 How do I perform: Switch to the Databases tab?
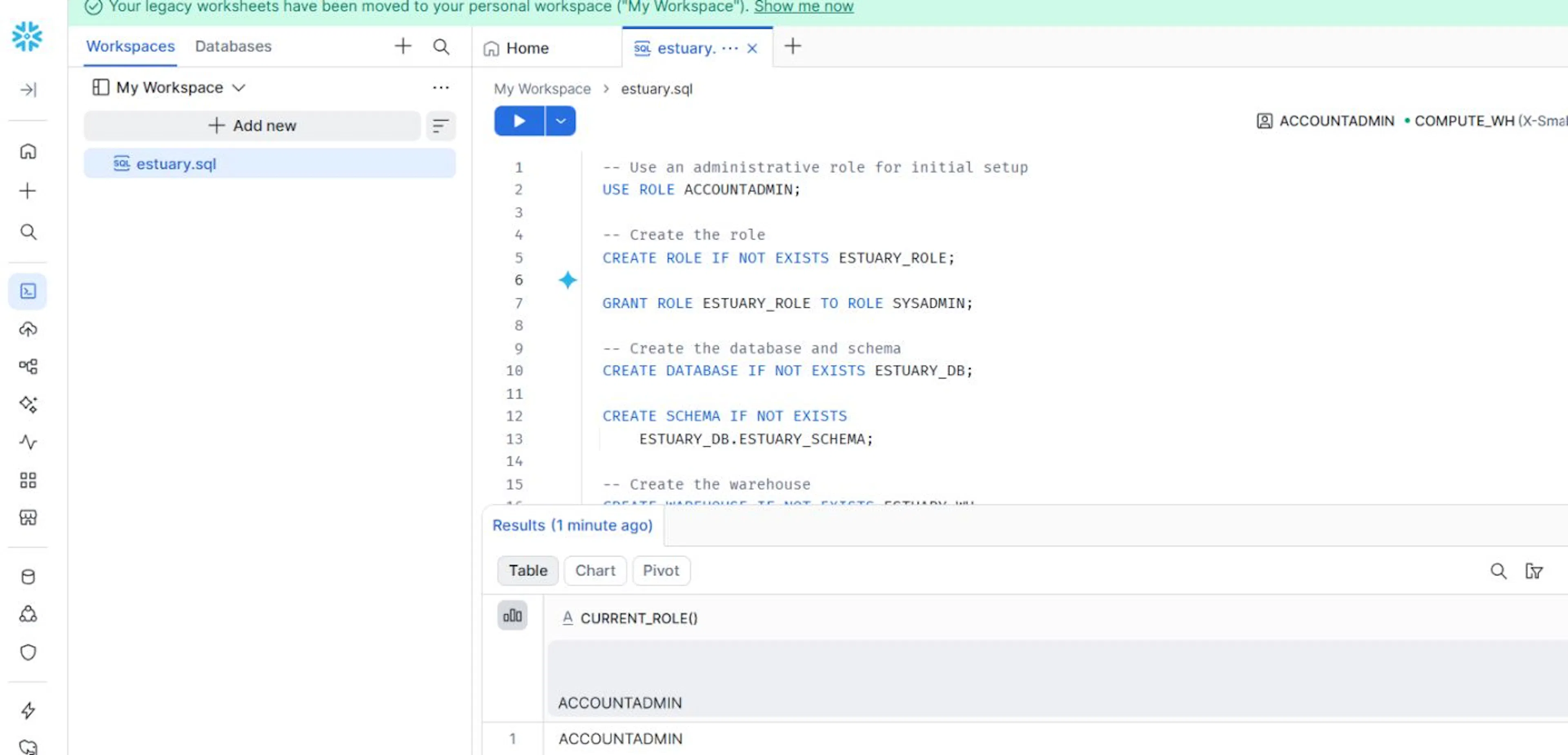233,46
